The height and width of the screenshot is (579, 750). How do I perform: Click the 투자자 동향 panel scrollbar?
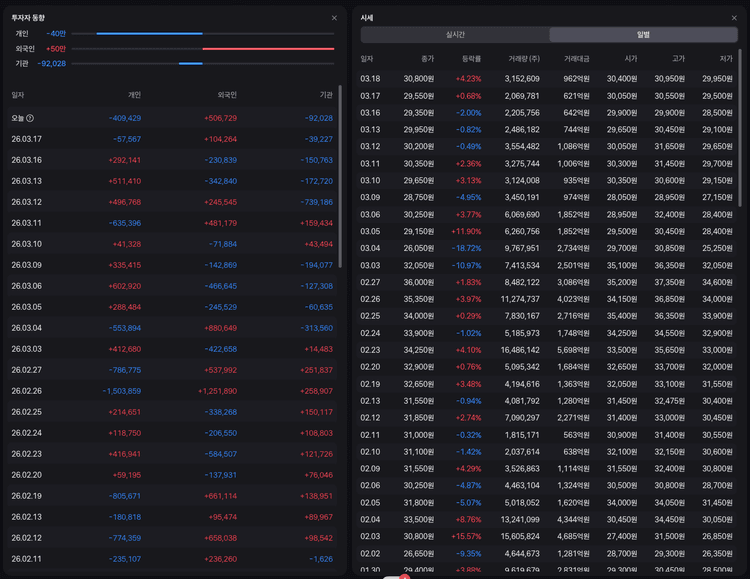point(340,176)
